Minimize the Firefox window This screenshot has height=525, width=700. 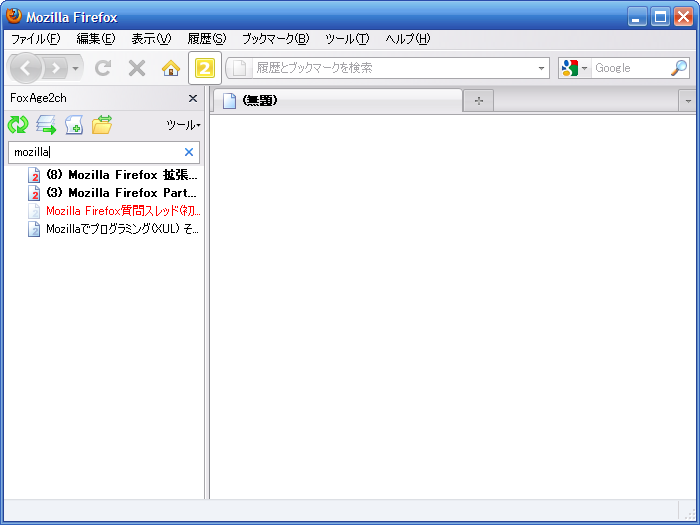637,17
